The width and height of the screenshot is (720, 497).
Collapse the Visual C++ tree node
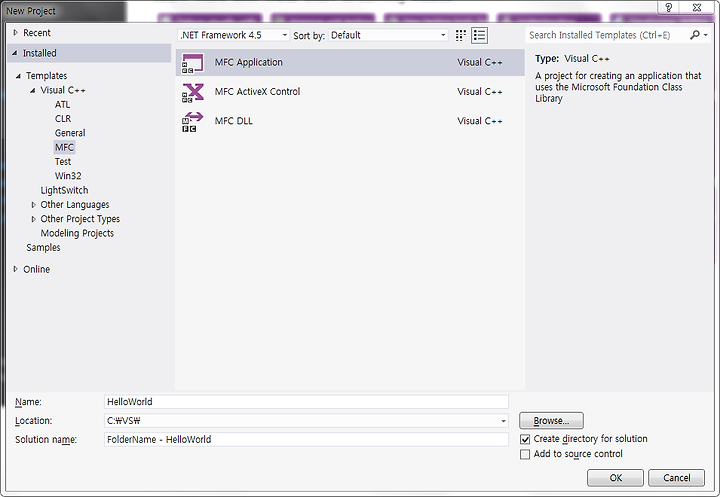(x=33, y=90)
